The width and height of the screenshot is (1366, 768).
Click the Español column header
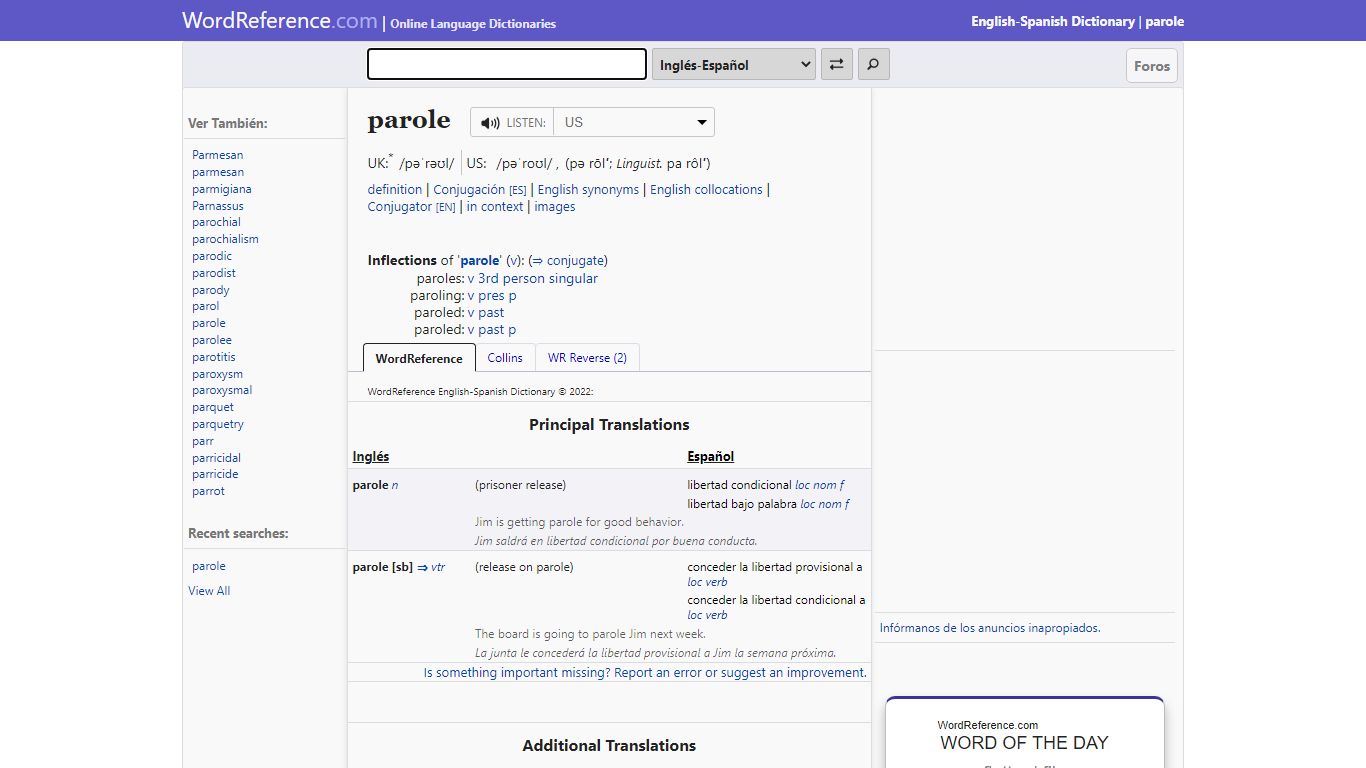point(710,456)
